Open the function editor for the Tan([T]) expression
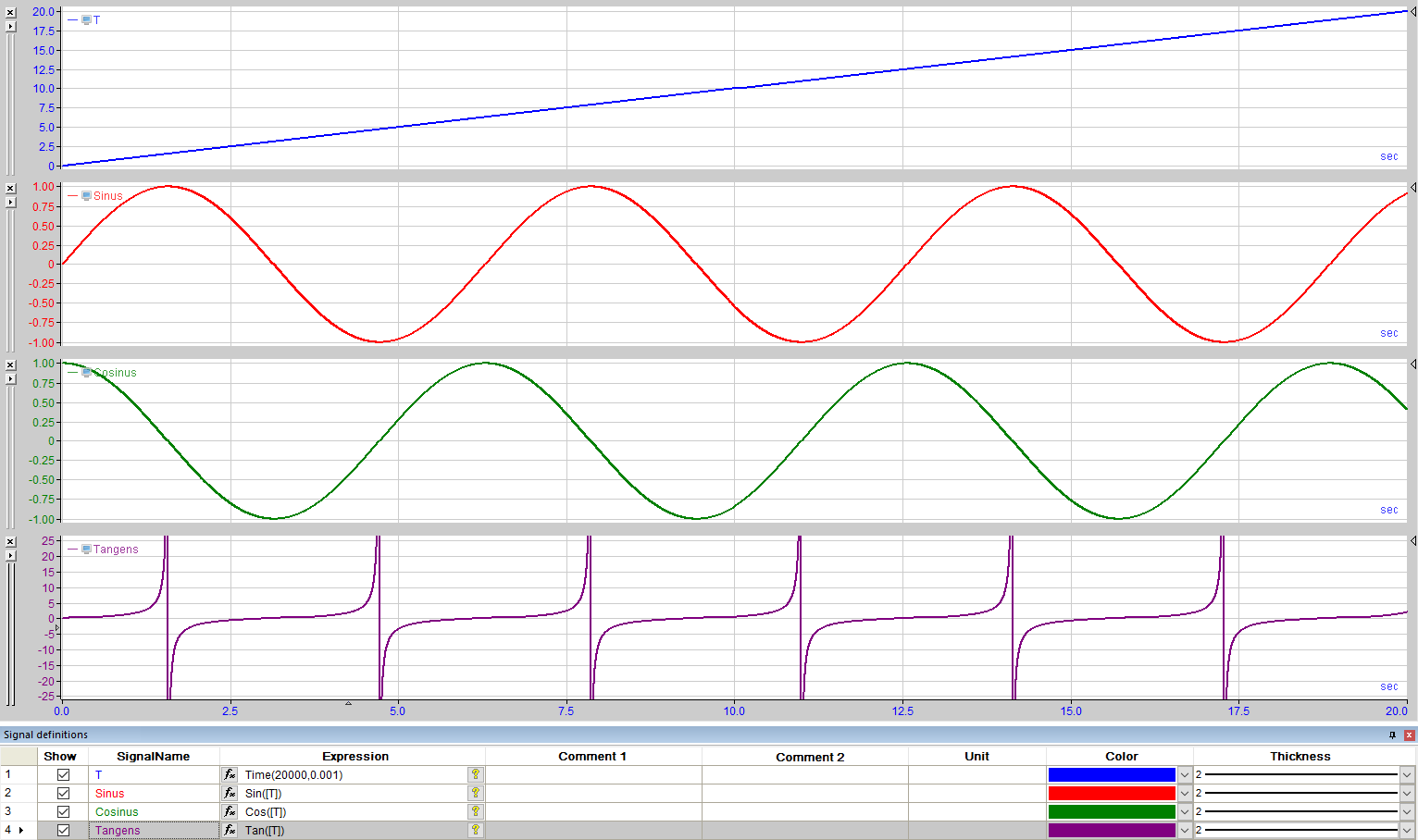 (x=230, y=830)
